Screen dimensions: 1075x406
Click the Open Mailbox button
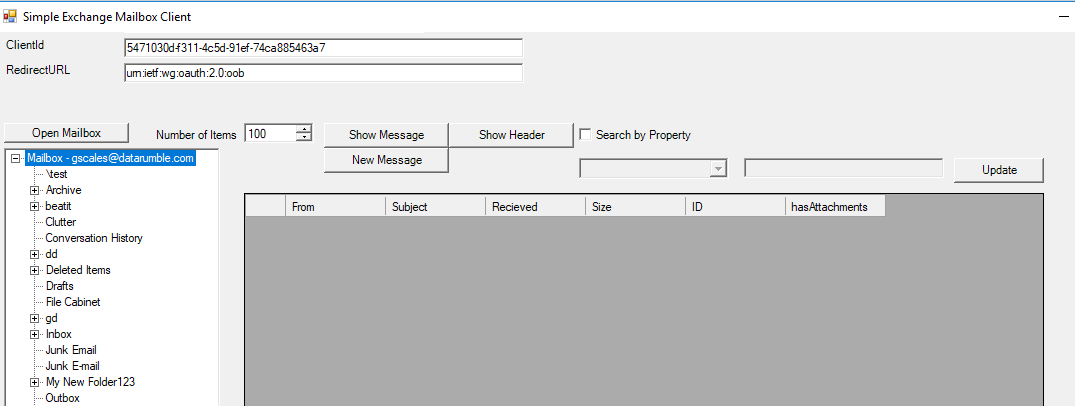67,133
